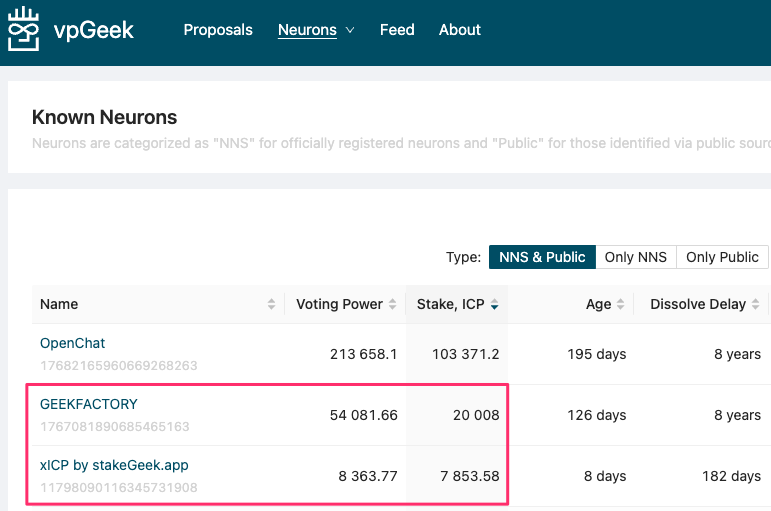The image size is (771, 511).
Task: Click the age value 126 days
Action: pos(596,415)
